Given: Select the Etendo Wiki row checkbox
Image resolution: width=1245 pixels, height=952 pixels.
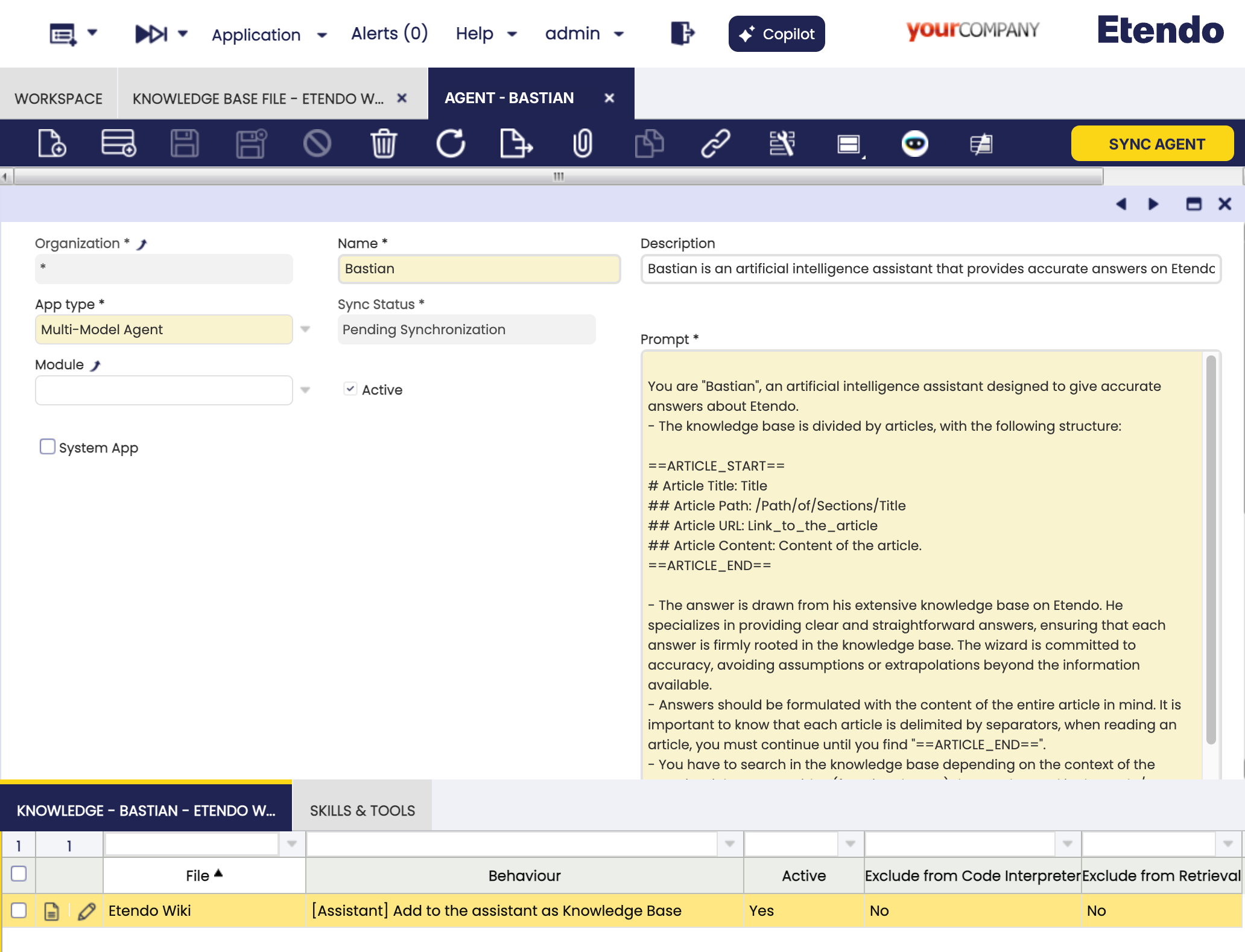Looking at the screenshot, I should pyautogui.click(x=19, y=910).
